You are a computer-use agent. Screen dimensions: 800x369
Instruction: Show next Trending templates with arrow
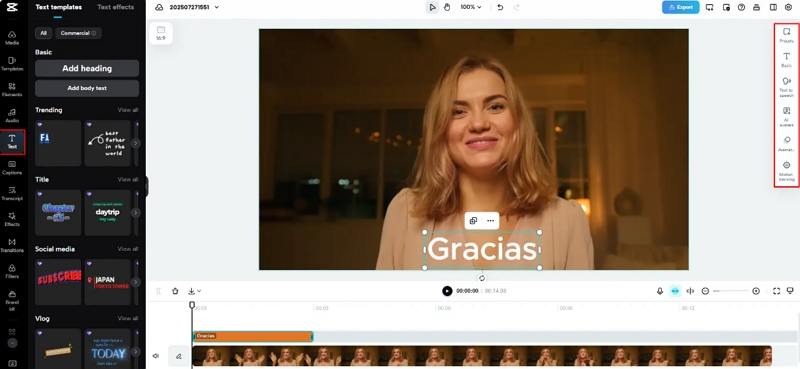136,143
